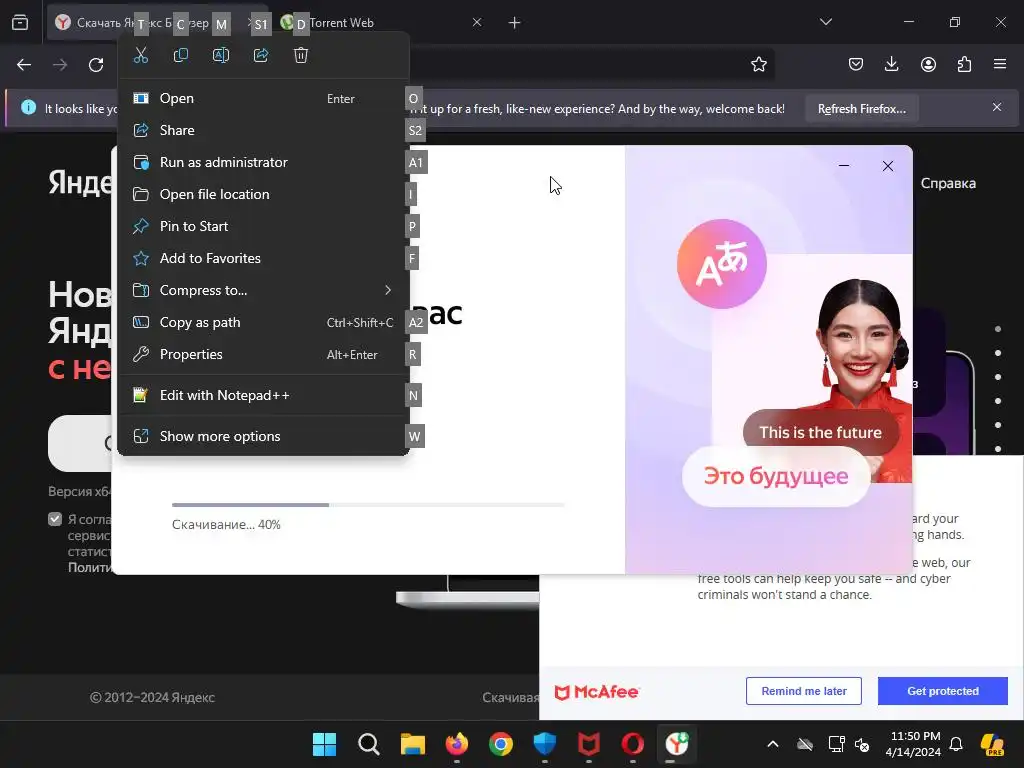1024x768 pixels.
Task: Open the Pocket save icon in Firefox toolbar
Action: tap(856, 64)
